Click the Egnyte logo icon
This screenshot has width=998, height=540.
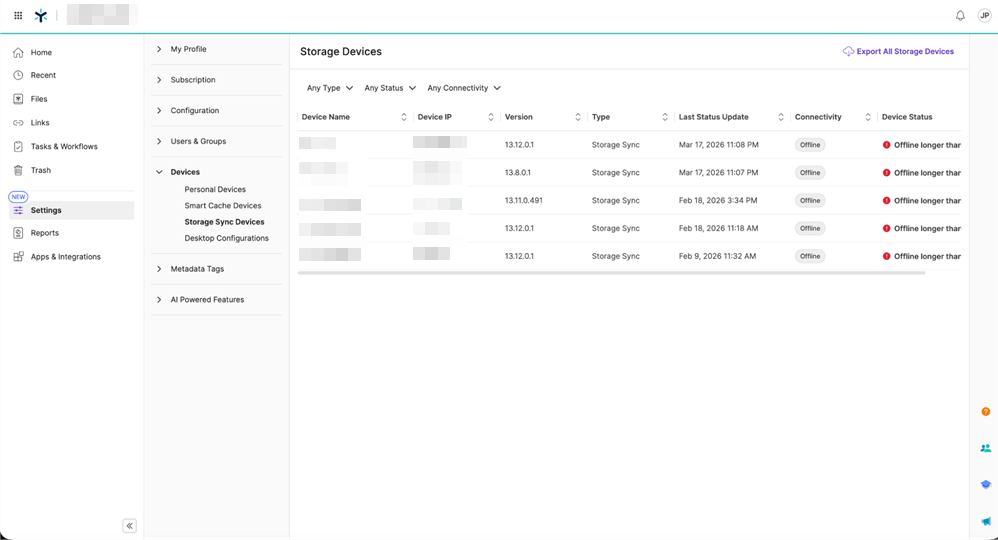pos(41,15)
